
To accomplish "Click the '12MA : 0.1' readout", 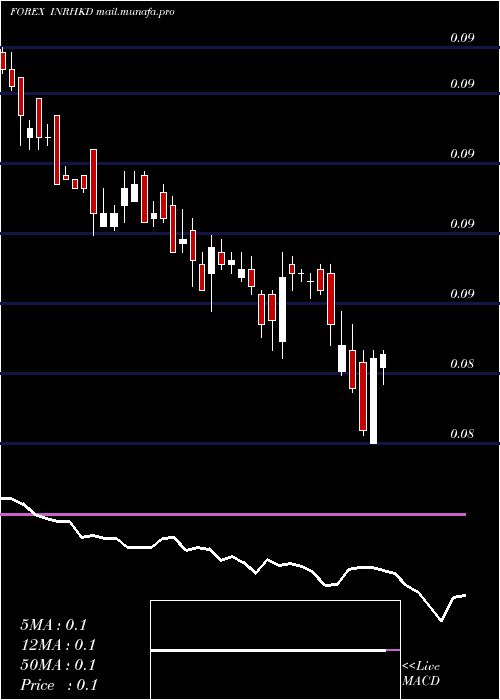I will (x=58, y=645).
